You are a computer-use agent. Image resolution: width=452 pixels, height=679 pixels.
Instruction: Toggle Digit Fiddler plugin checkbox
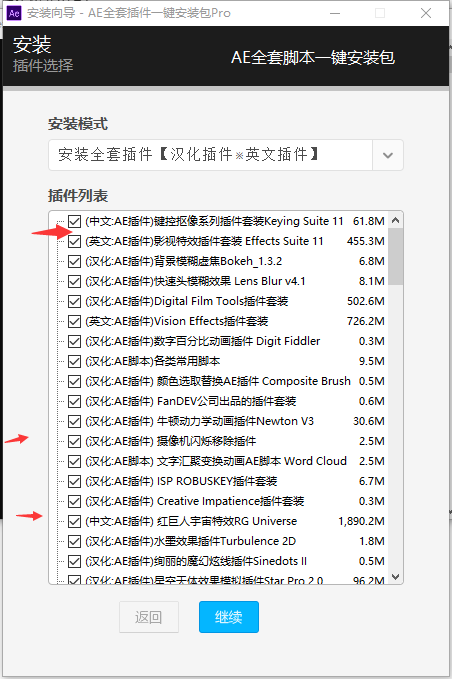tap(74, 341)
